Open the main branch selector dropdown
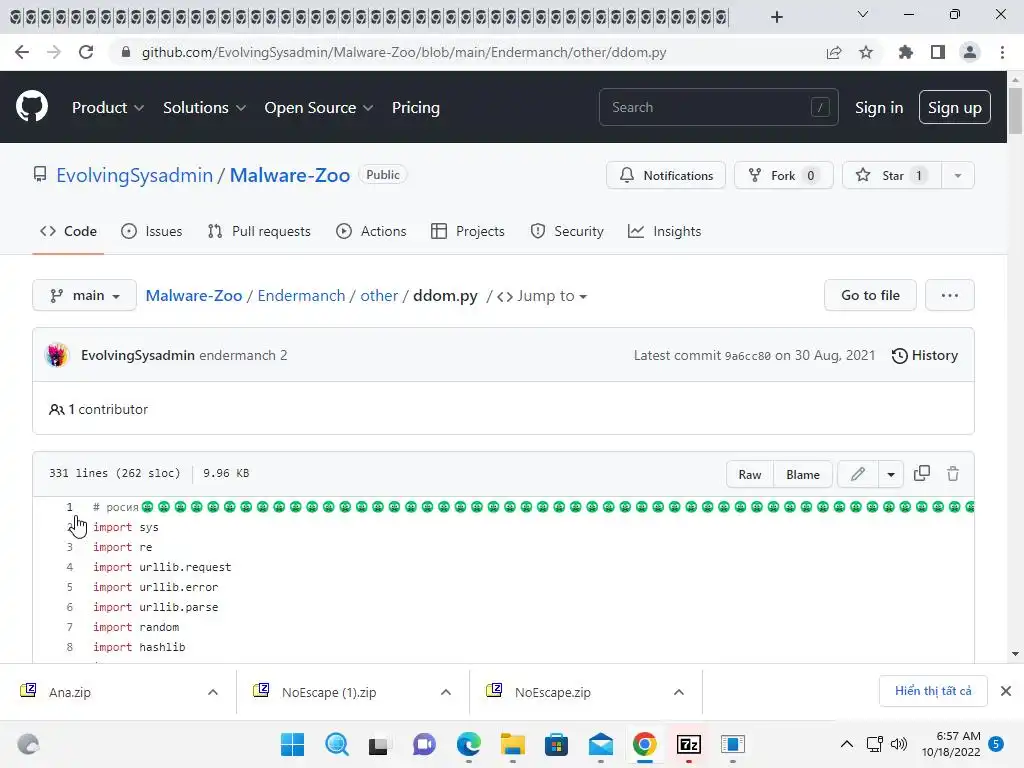The height and width of the screenshot is (768, 1024). (x=84, y=296)
